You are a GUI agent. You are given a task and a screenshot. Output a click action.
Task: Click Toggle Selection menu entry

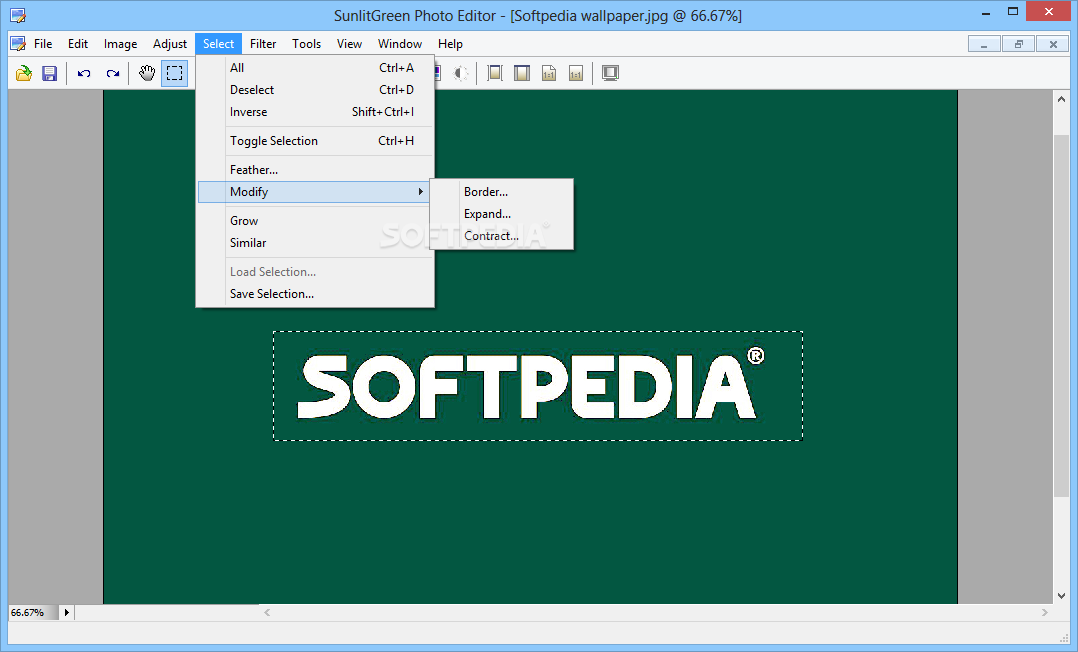(316, 140)
